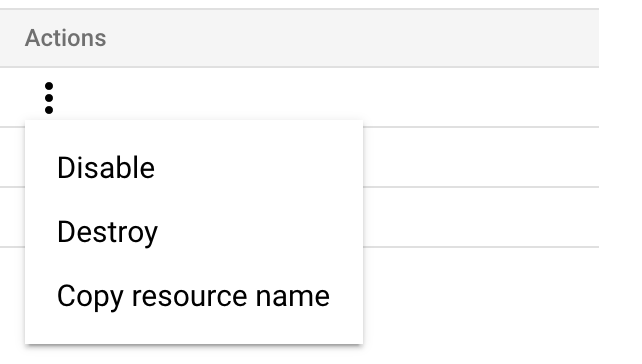Click the white space below the popup menu
The height and width of the screenshot is (364, 642).
tap(194, 355)
